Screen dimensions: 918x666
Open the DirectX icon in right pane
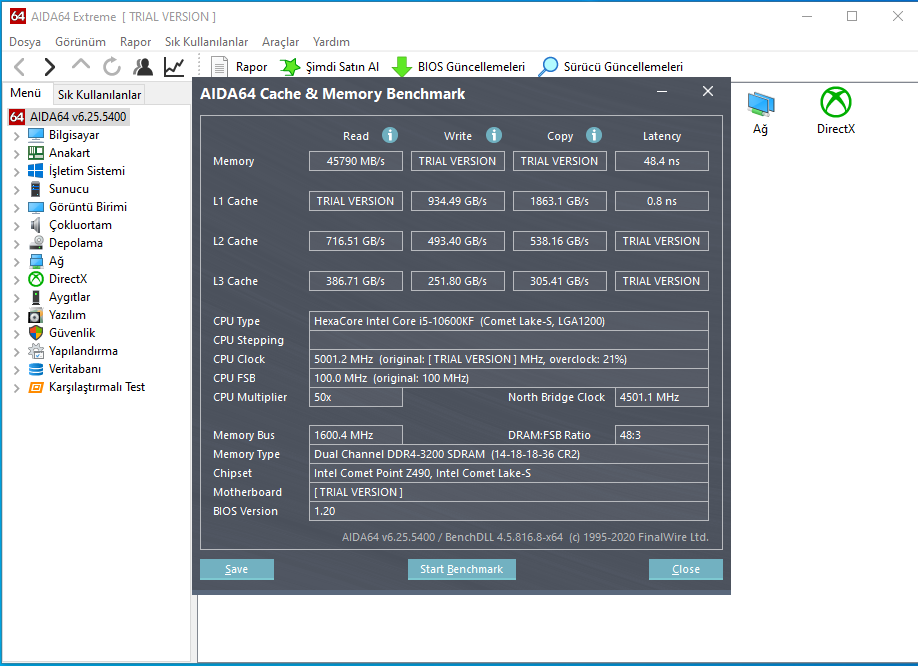836,102
